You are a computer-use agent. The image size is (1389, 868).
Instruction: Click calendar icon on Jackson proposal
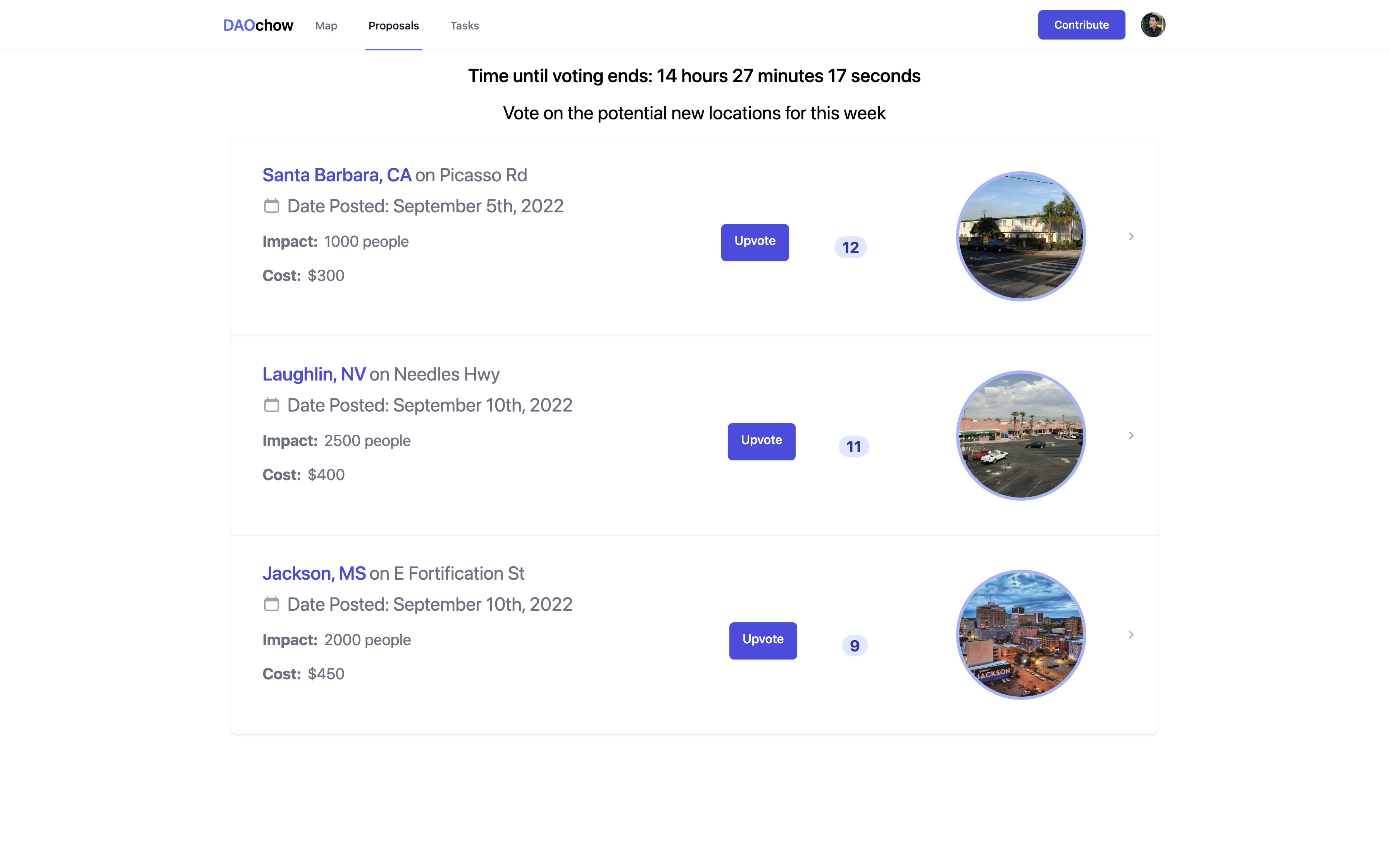pos(272,604)
